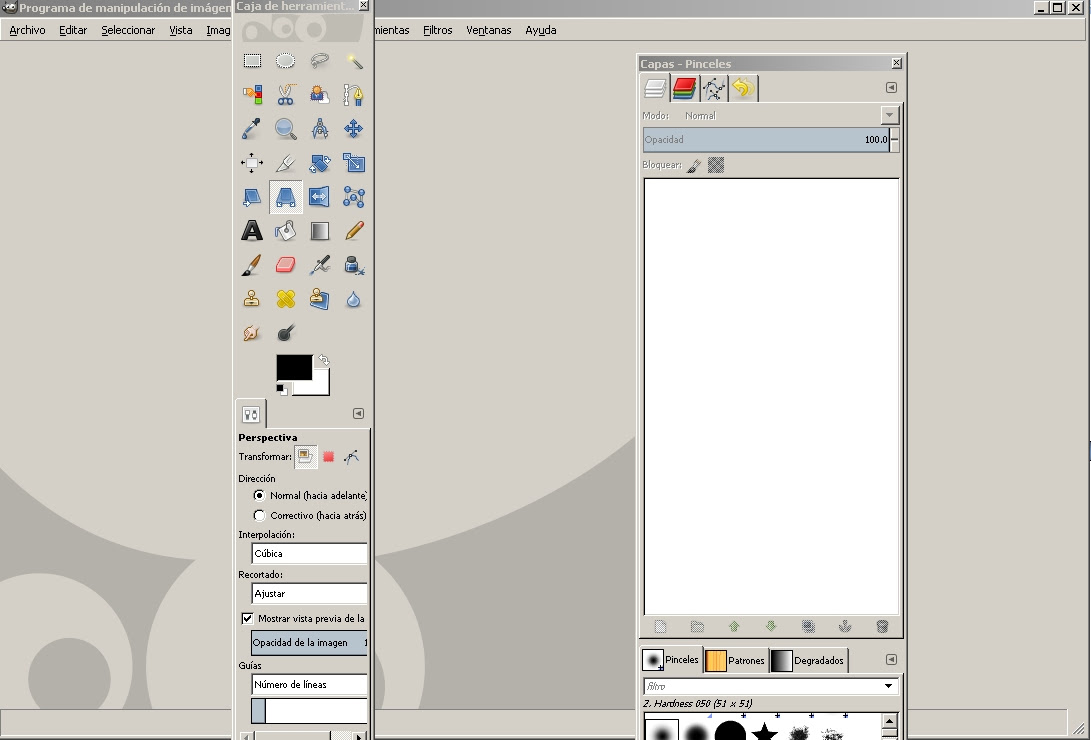Set Transformar to selection mode
Screen dimensions: 1091x740
(328, 456)
